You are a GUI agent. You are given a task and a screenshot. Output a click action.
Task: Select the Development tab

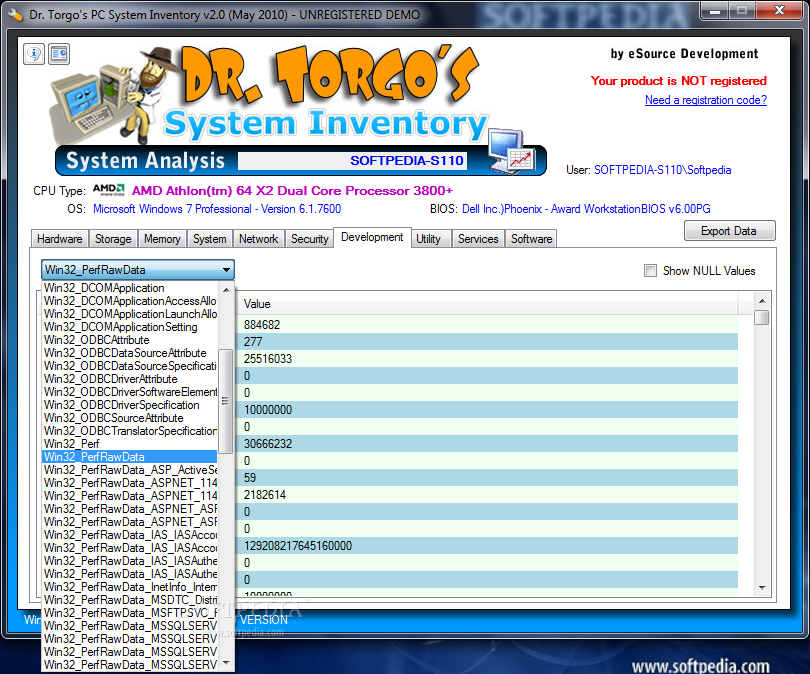tap(372, 237)
